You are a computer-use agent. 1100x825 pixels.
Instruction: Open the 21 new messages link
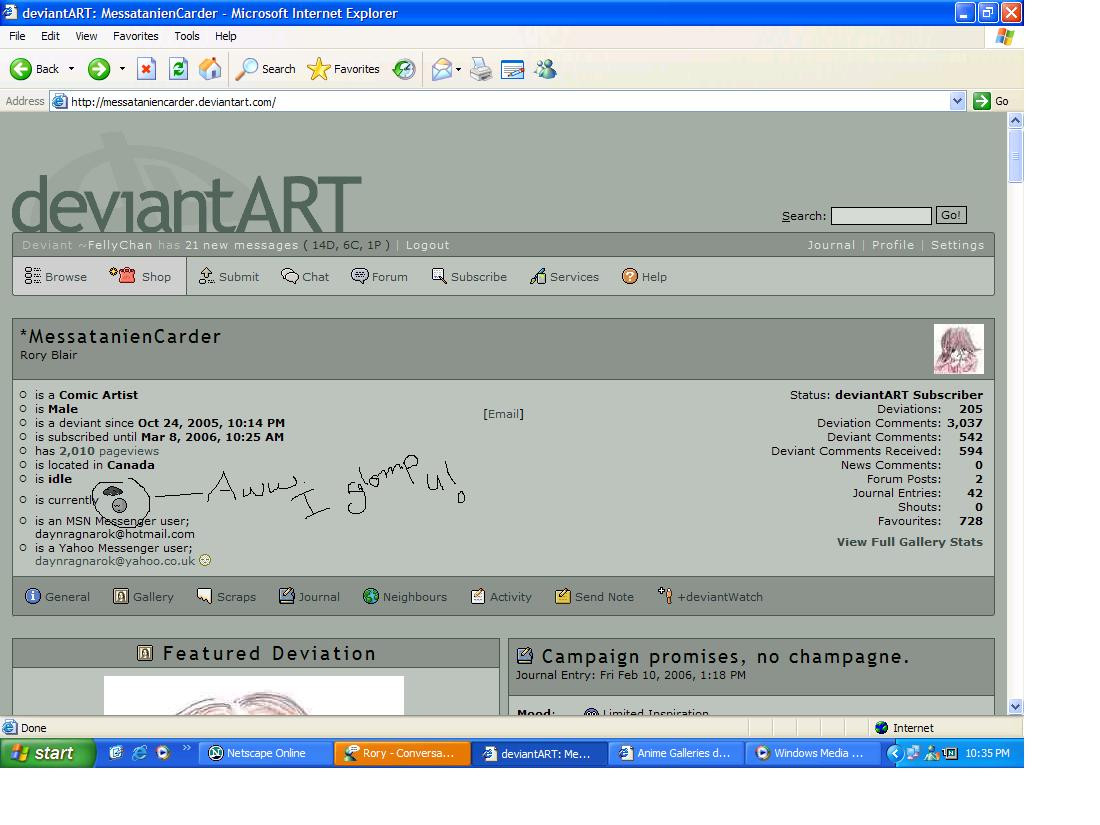(241, 245)
